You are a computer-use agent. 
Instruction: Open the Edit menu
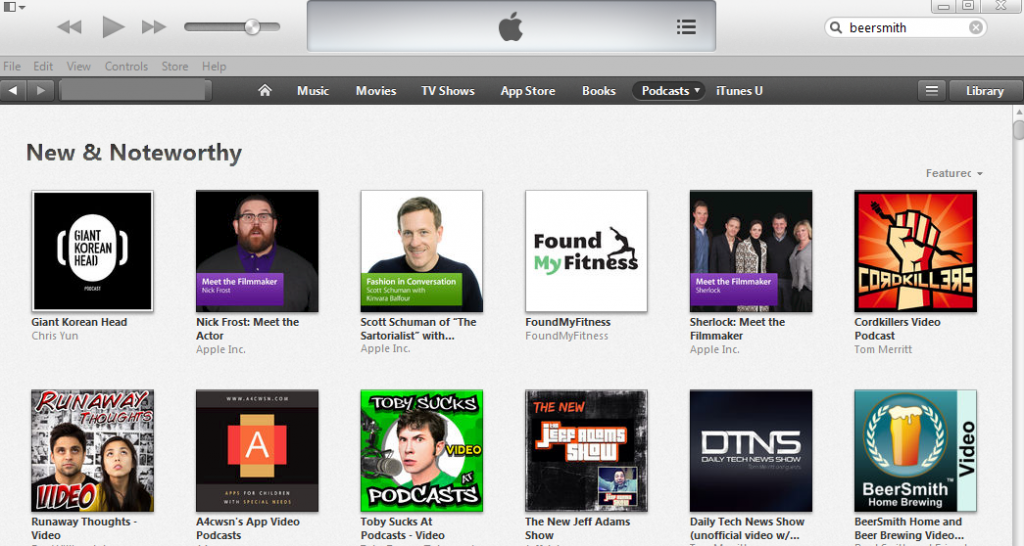(43, 66)
